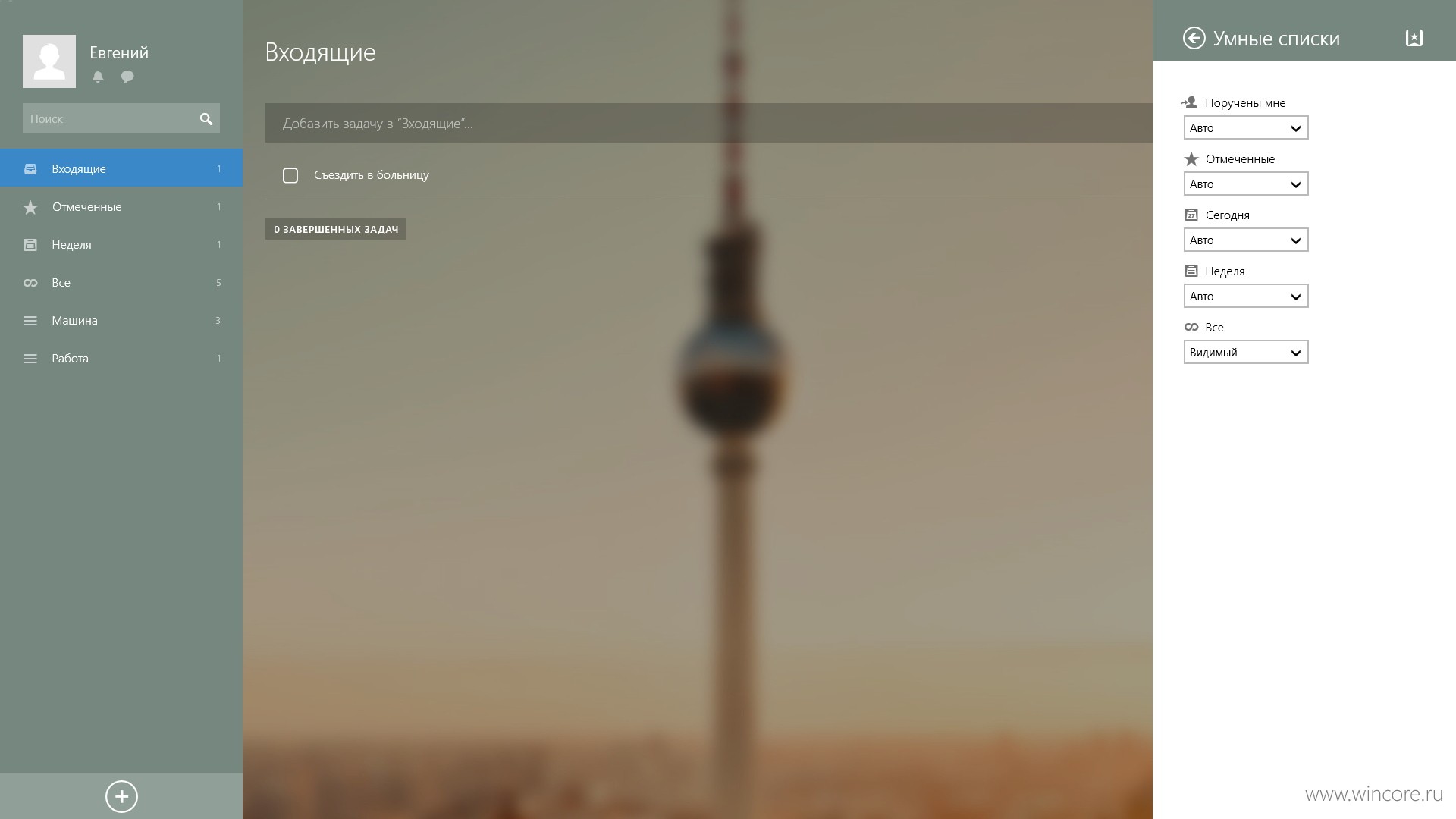Click the Поручены мне person icon

[x=1189, y=102]
